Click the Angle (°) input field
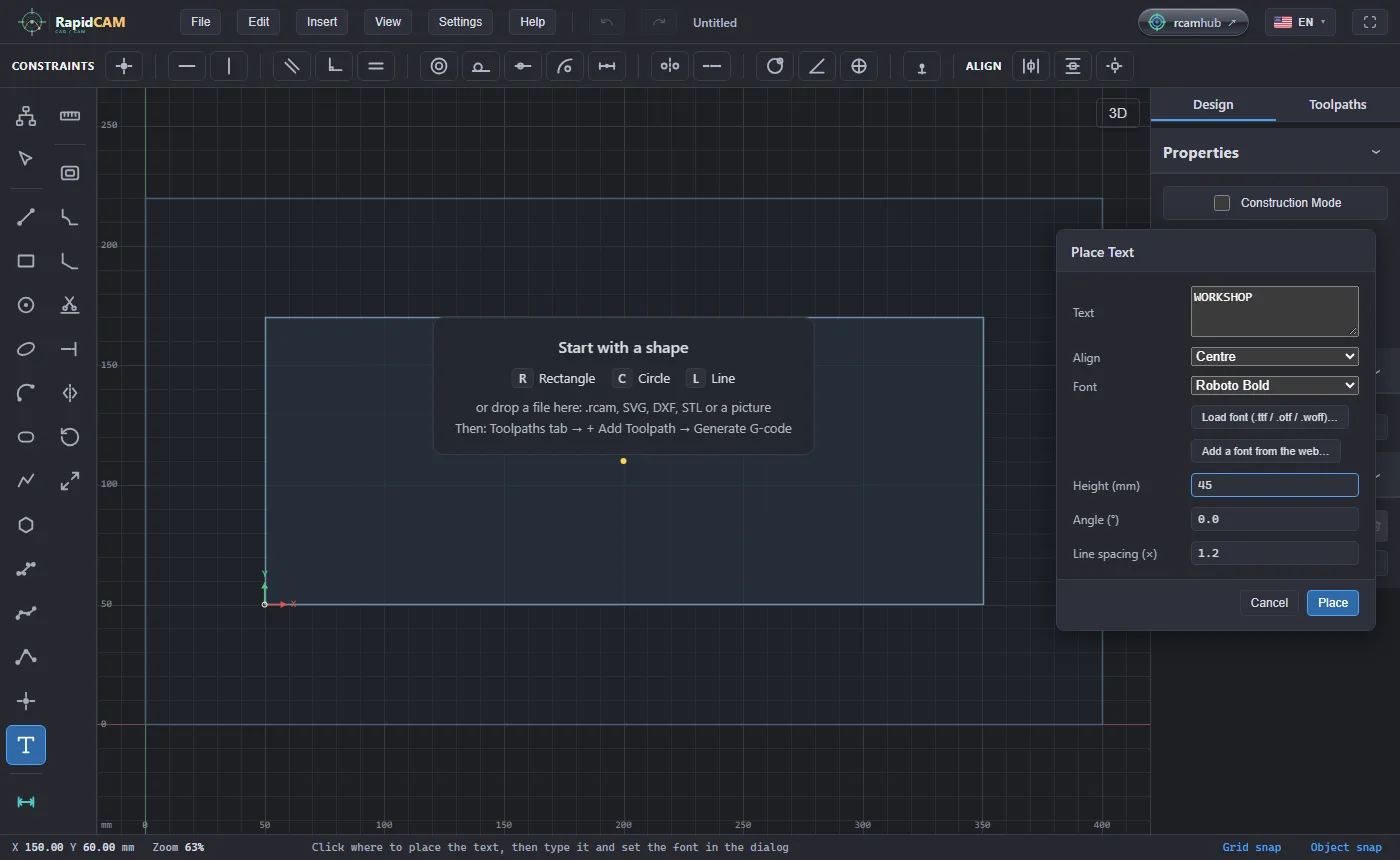The height and width of the screenshot is (860, 1400). 1275,519
